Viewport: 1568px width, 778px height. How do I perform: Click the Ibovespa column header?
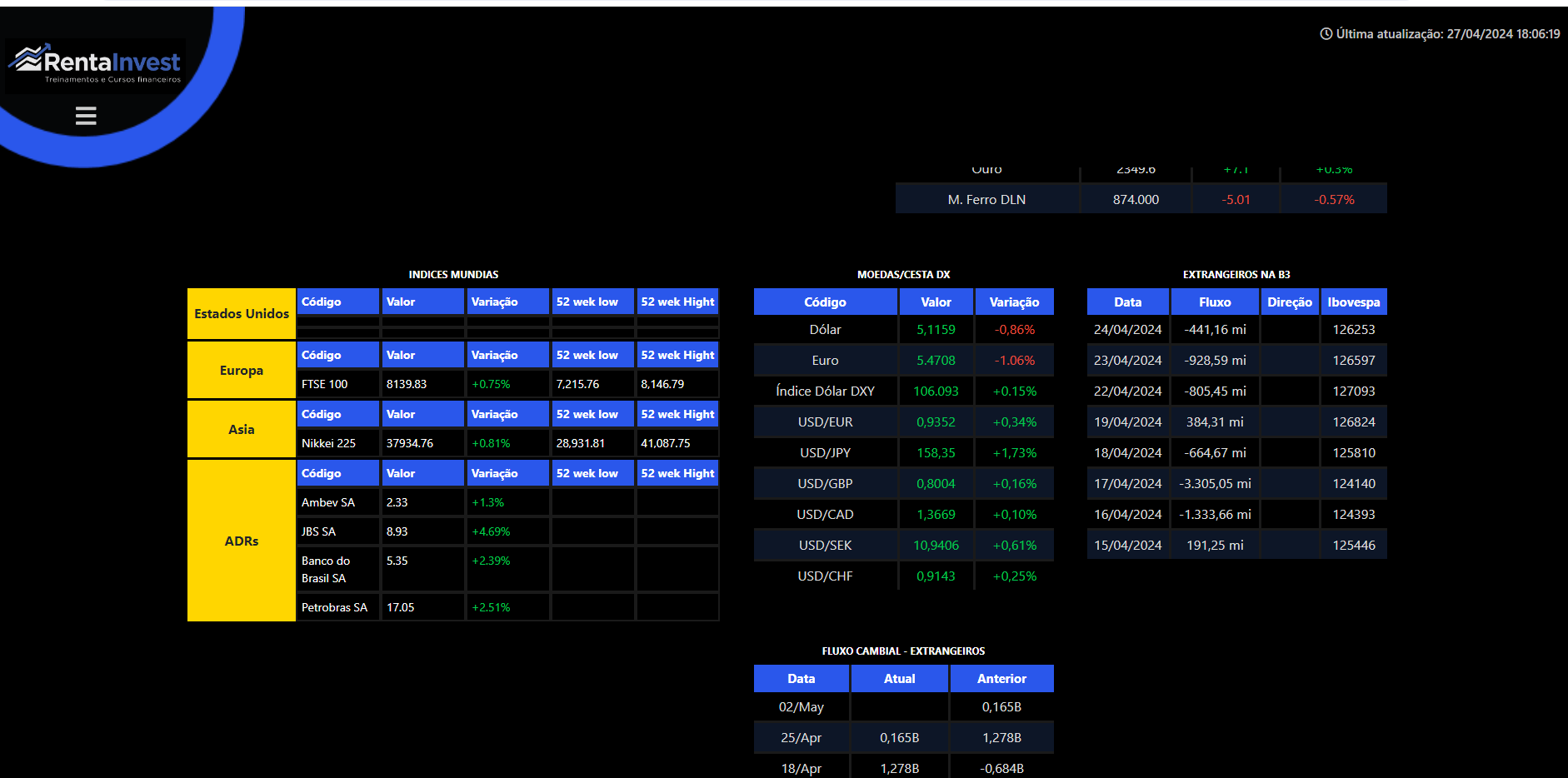click(1353, 302)
